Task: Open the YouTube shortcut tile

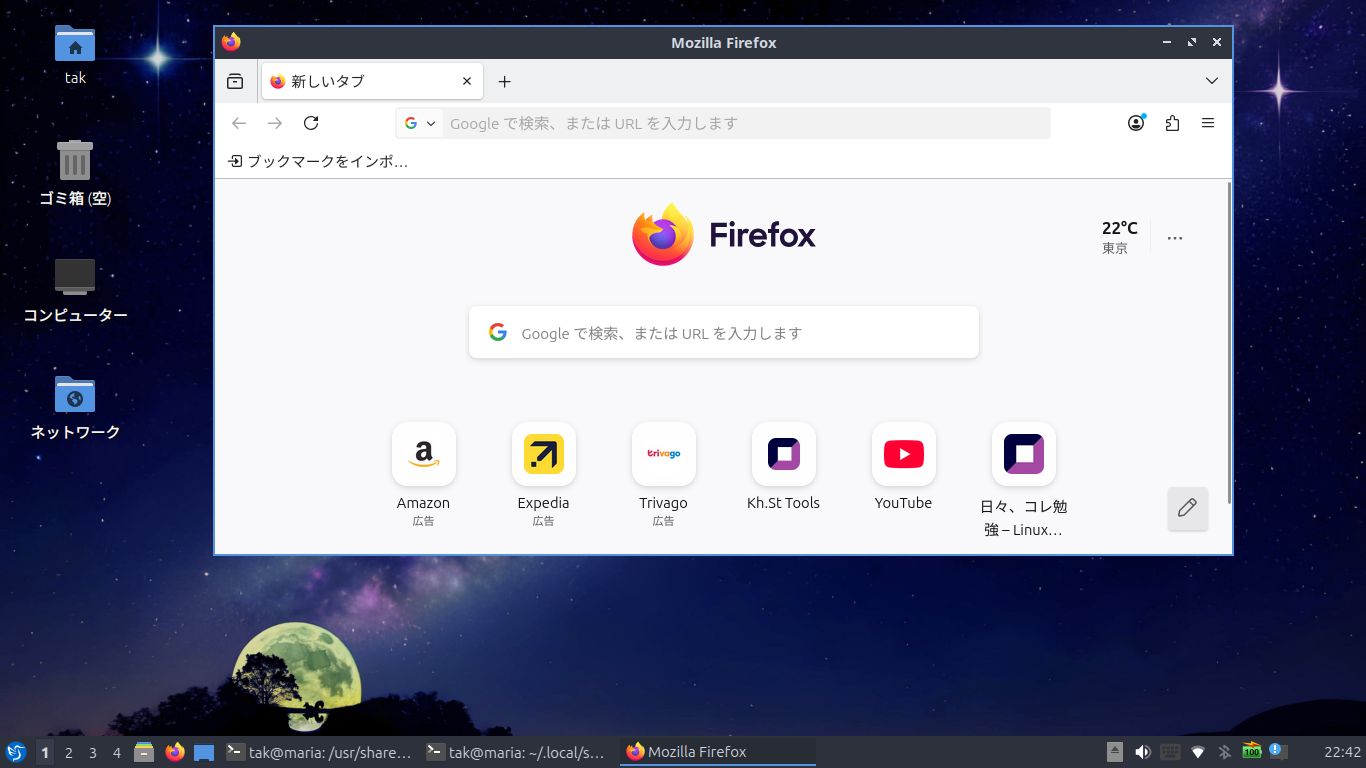Action: tap(903, 454)
